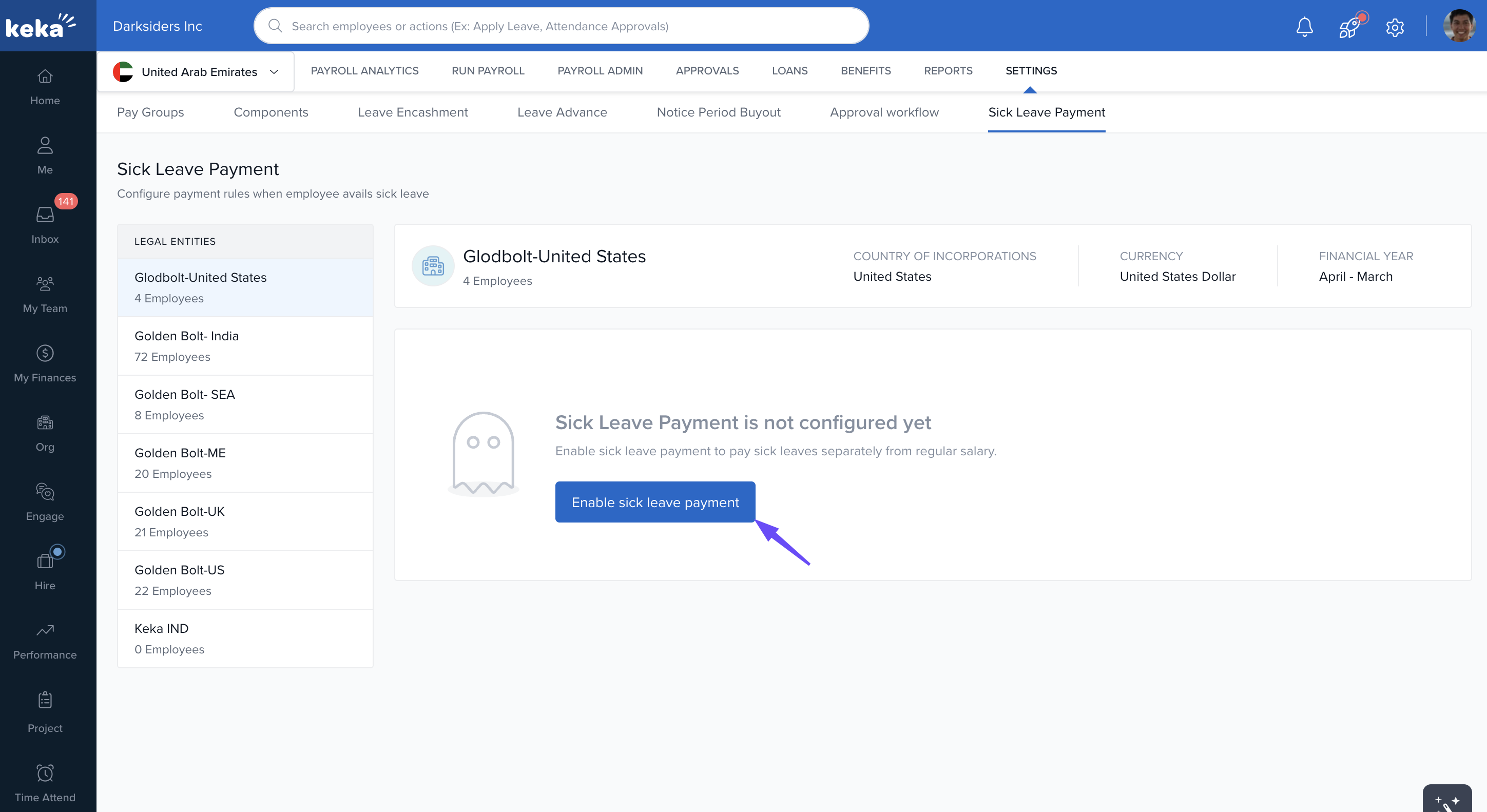Screen dimensions: 1487x812
Task: Click Enable sick leave payment button
Action: (x=654, y=501)
